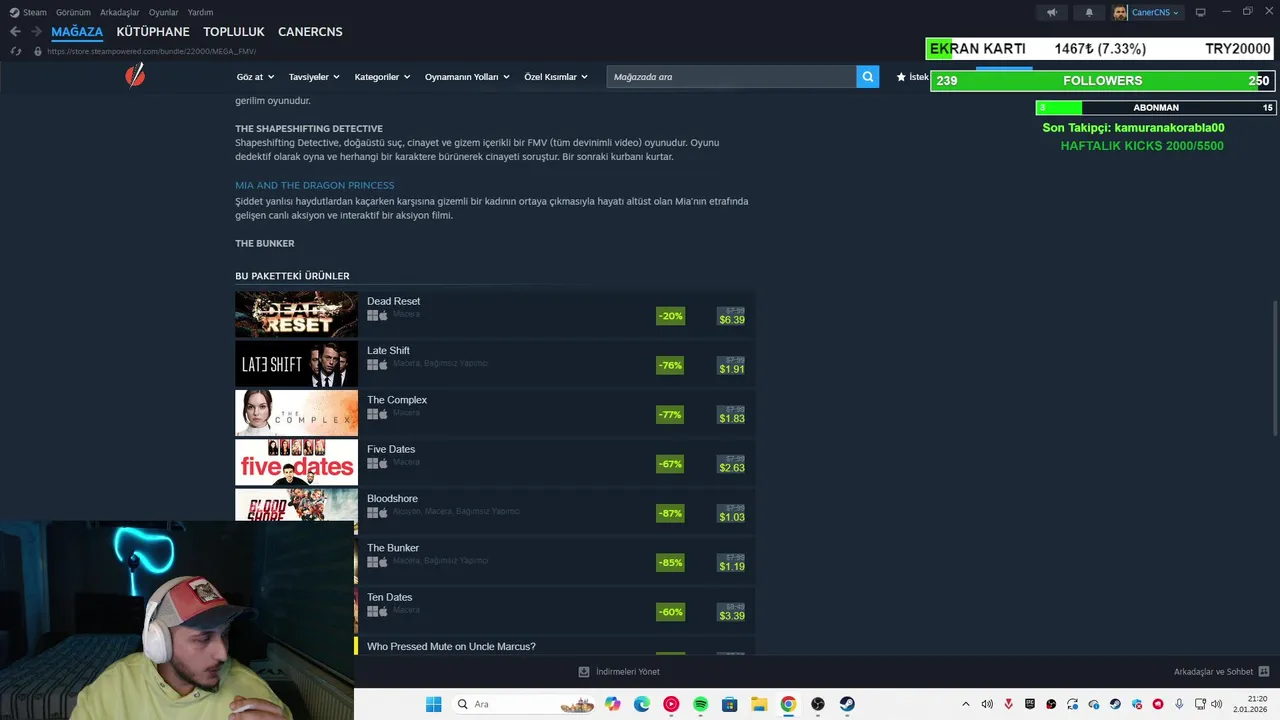Viewport: 1280px width, 720px height.
Task: Open Microsoft Store from the taskbar
Action: [730, 704]
